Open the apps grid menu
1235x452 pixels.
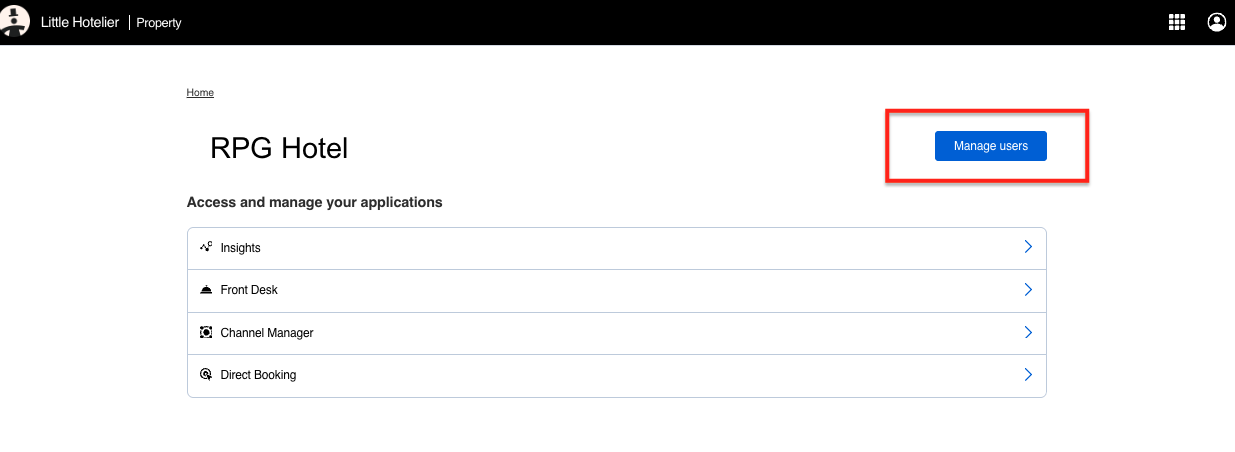[1177, 22]
